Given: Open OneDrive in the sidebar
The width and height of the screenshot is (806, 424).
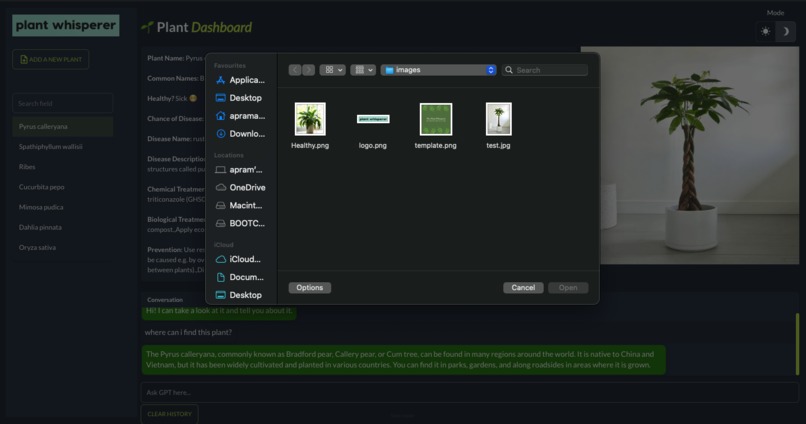Looking at the screenshot, I should [x=241, y=188].
